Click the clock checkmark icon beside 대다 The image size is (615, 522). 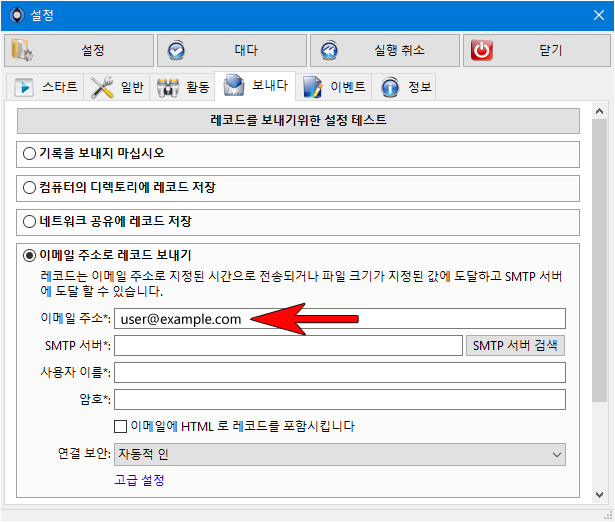coord(176,50)
